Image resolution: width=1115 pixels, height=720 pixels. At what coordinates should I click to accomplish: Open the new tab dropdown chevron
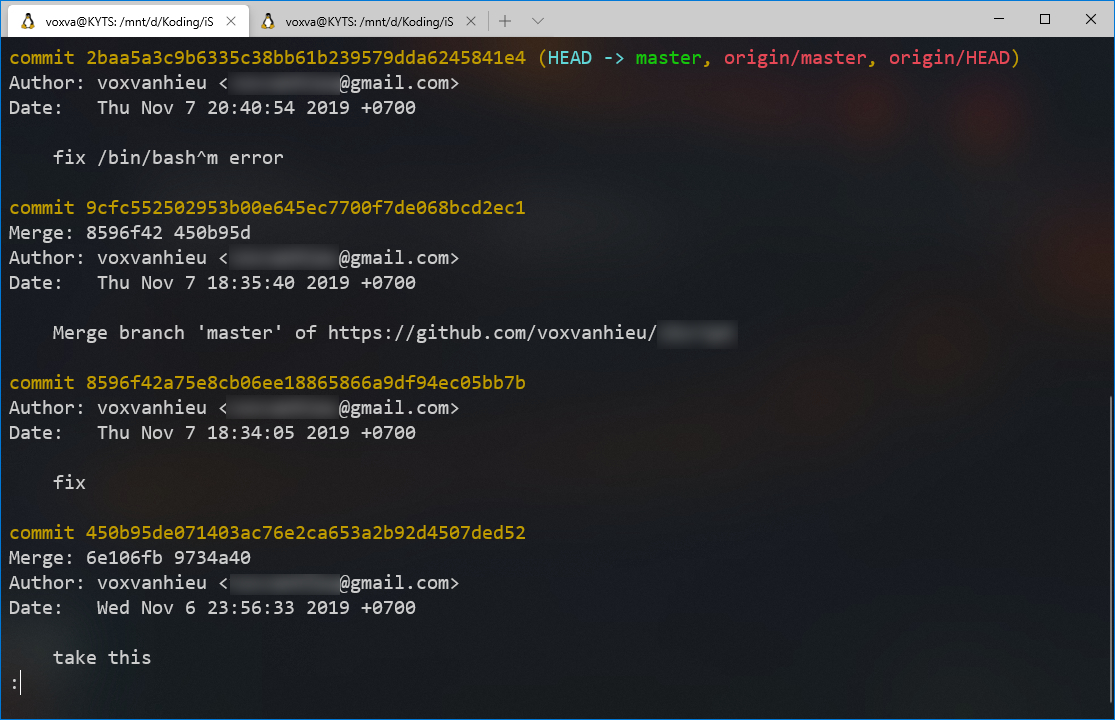pos(537,19)
